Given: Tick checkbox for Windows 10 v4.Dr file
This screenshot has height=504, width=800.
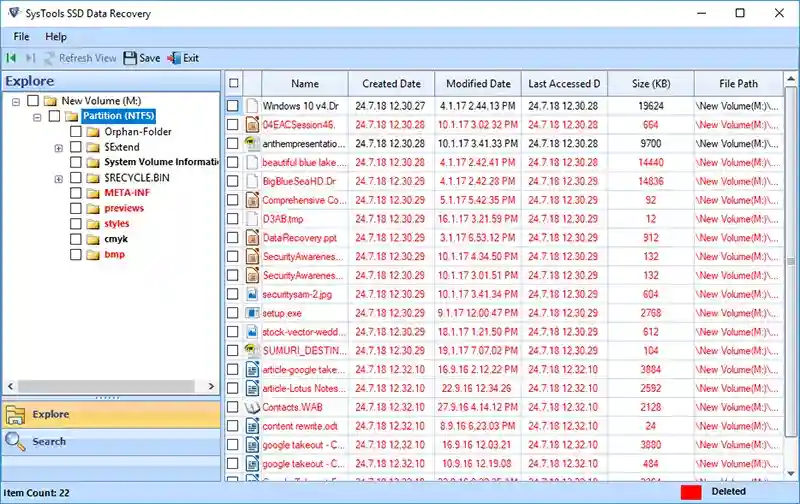Looking at the screenshot, I should tap(233, 106).
